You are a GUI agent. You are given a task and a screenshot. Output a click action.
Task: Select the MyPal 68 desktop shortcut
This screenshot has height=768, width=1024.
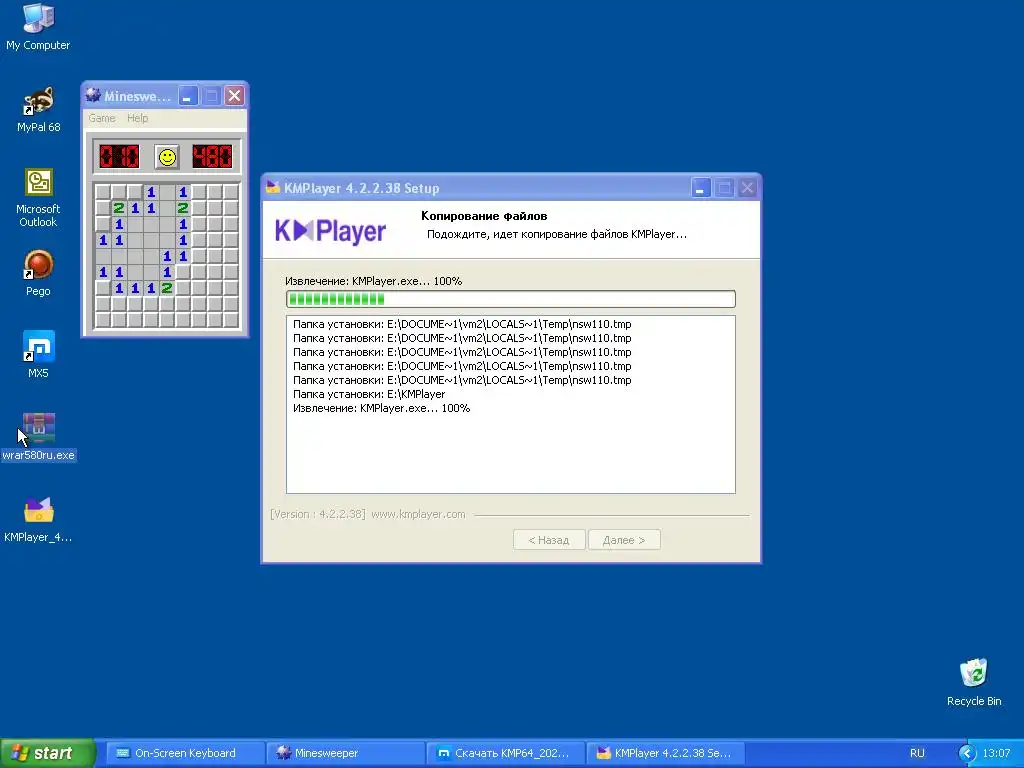tap(38, 108)
